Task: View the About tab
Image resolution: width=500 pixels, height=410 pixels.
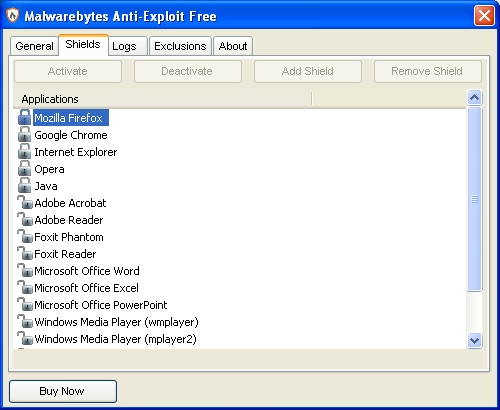Action: point(233,46)
